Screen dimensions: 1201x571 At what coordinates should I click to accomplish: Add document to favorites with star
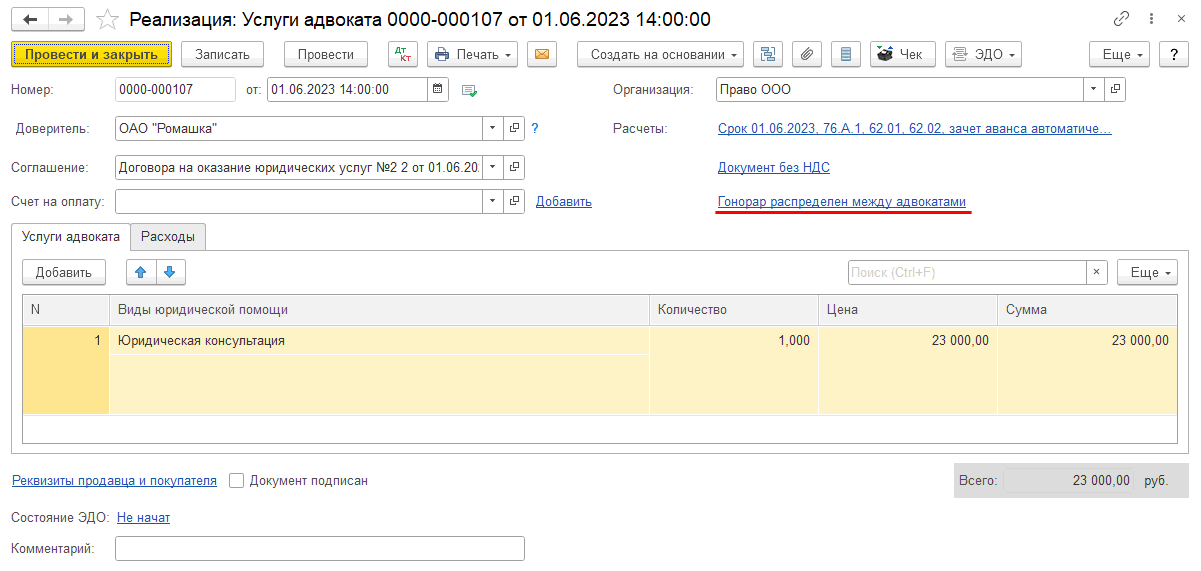point(108,20)
